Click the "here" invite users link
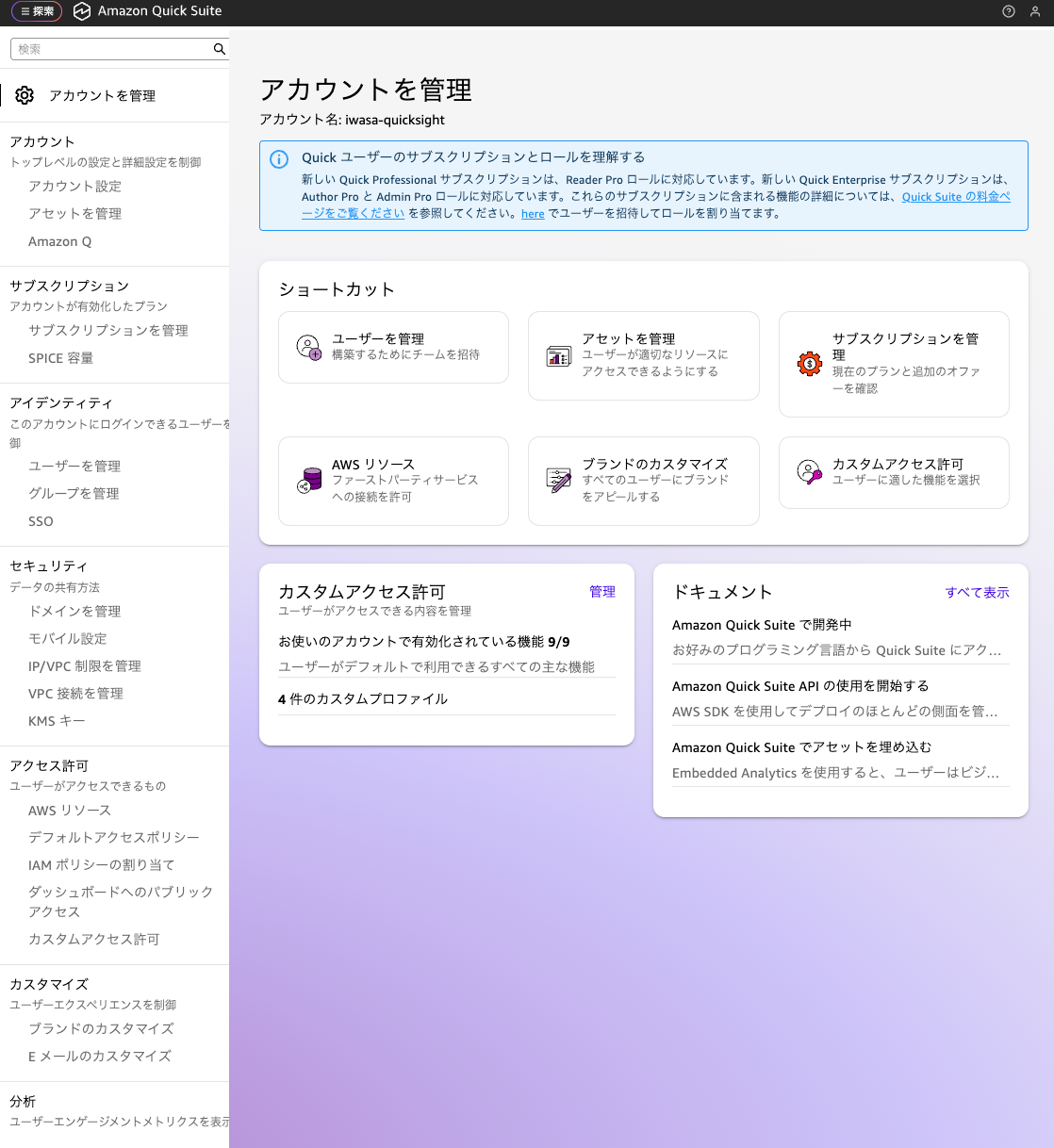1054x1148 pixels. (x=533, y=214)
